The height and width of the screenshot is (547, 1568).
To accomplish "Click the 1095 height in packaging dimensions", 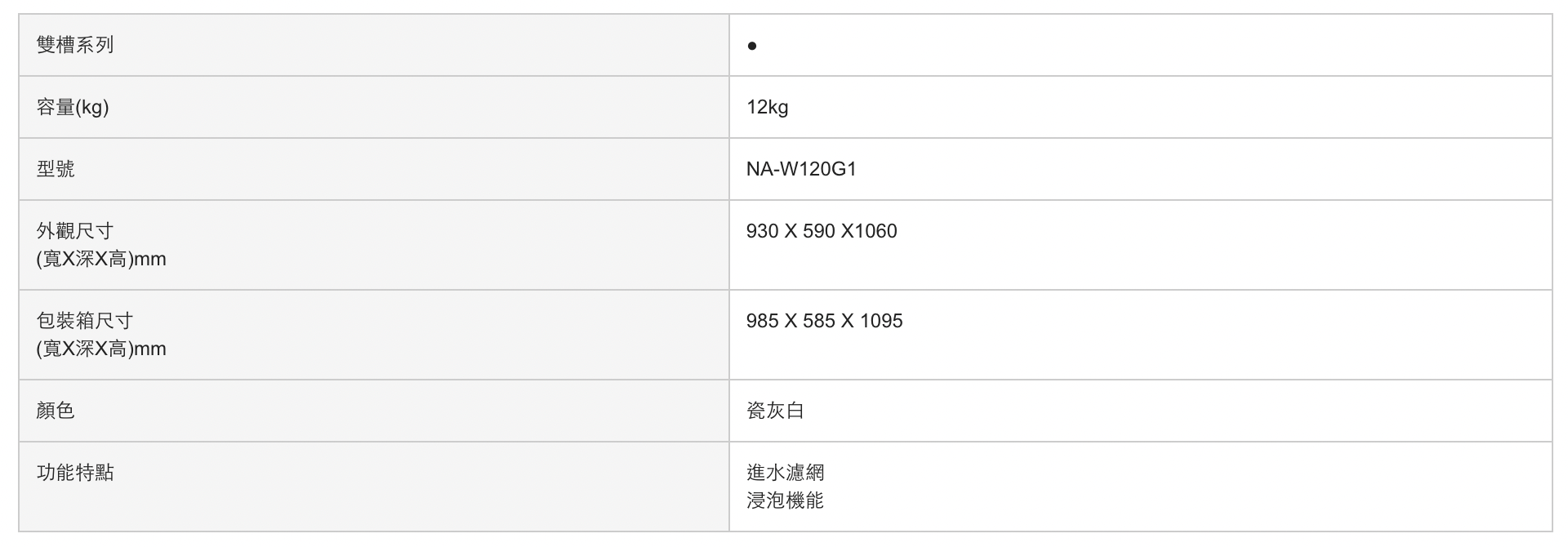I will click(x=881, y=321).
